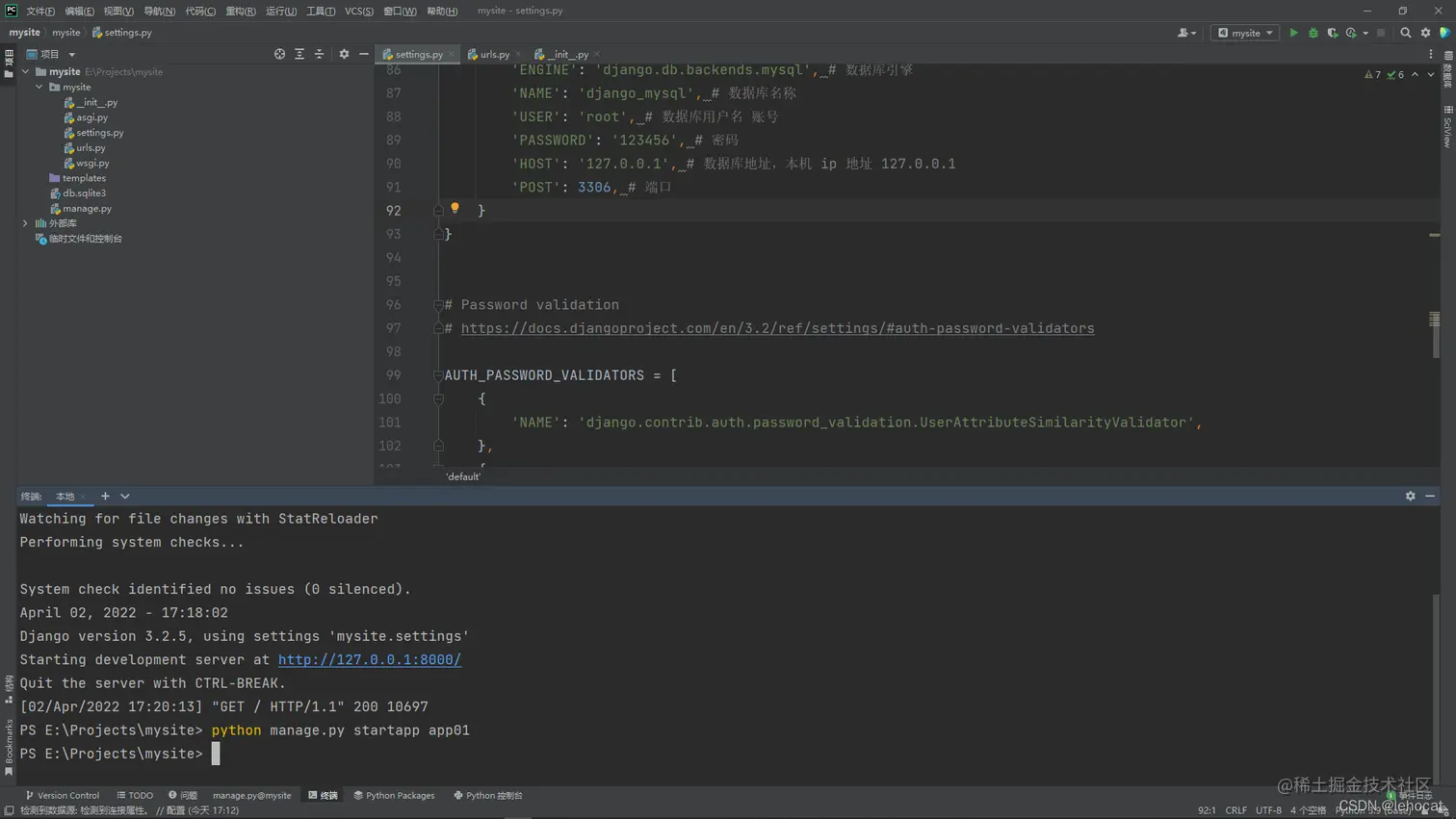1456x819 pixels.
Task: Toggle the Project side tool window button
Action: (8, 64)
